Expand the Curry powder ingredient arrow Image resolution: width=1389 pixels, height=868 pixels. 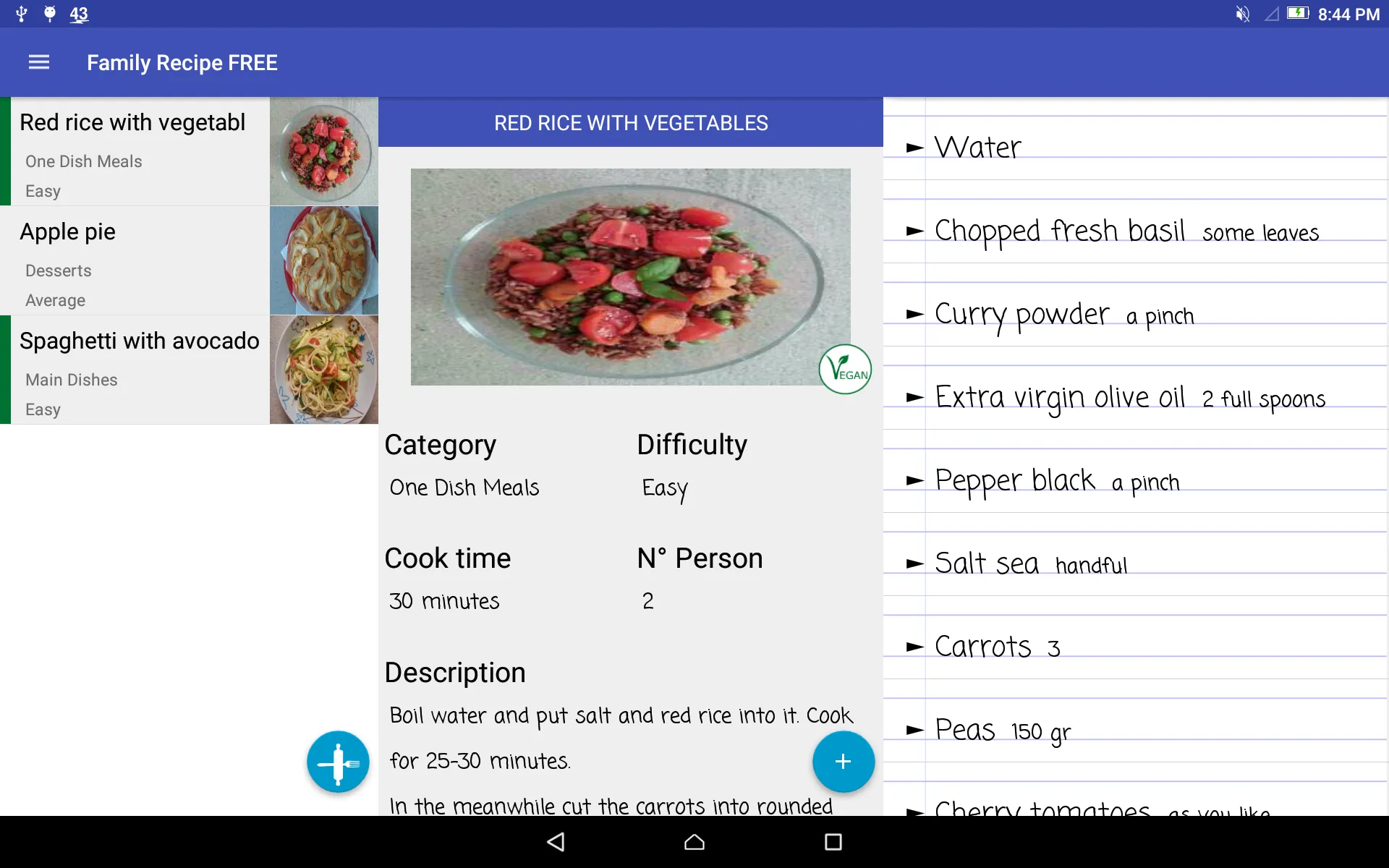pos(914,314)
